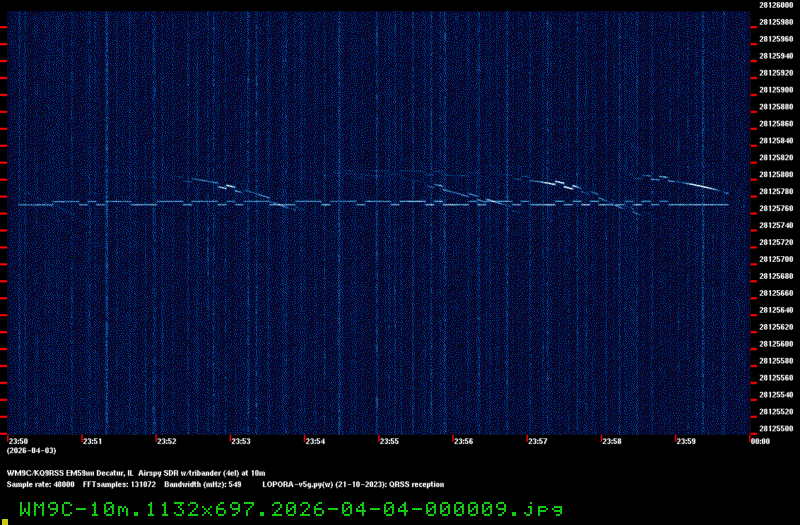Click the 23:57 time tick label

tap(538, 440)
